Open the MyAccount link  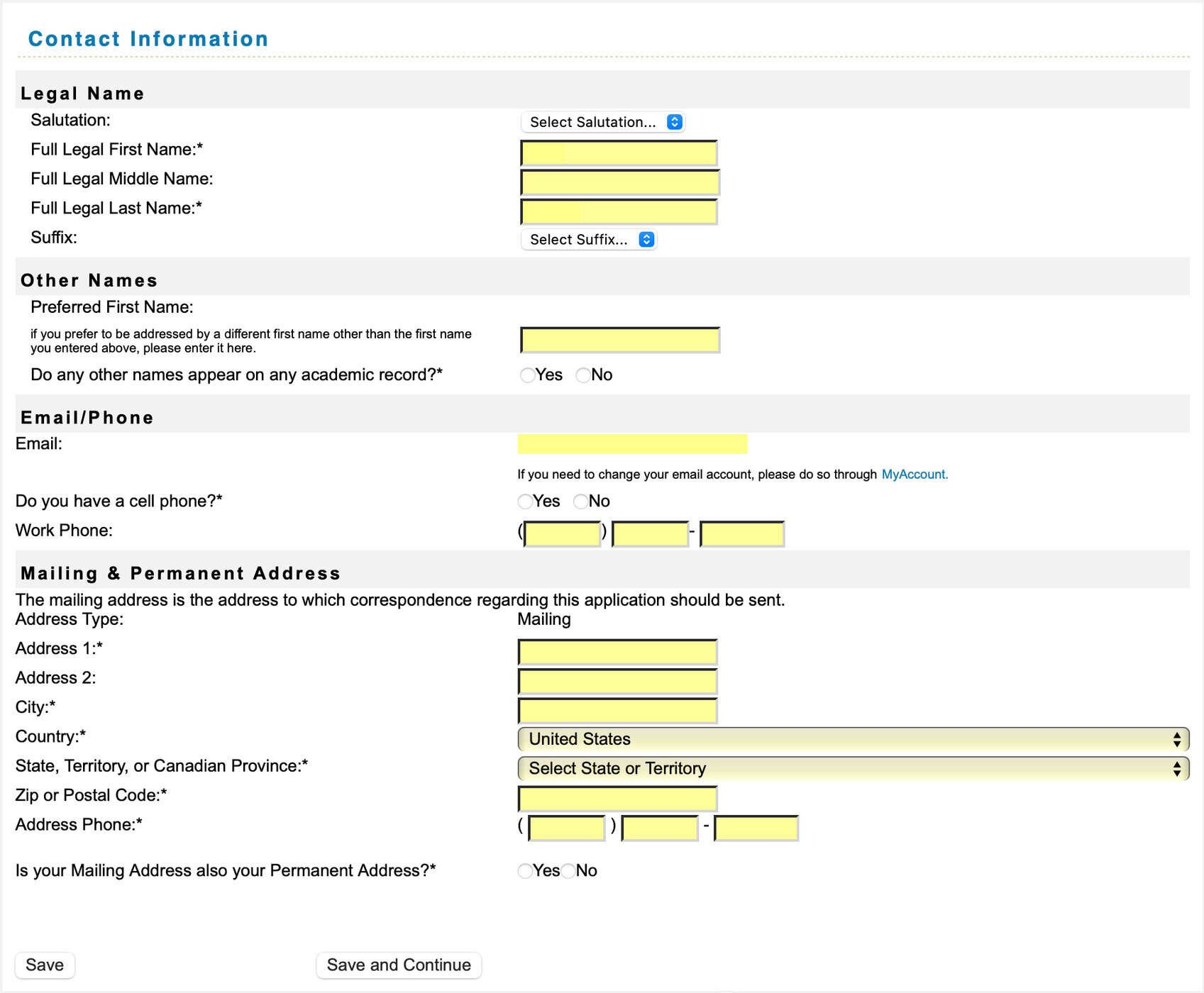pos(914,474)
